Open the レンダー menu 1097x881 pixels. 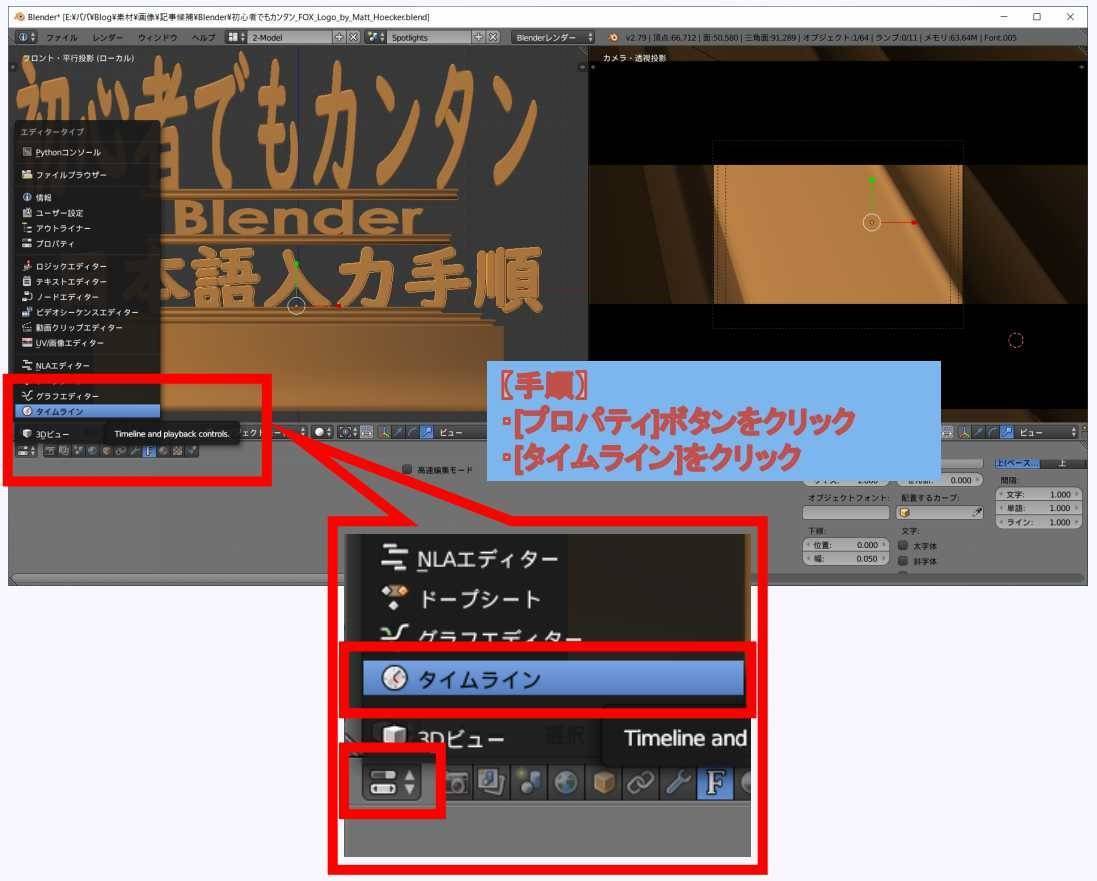108,37
